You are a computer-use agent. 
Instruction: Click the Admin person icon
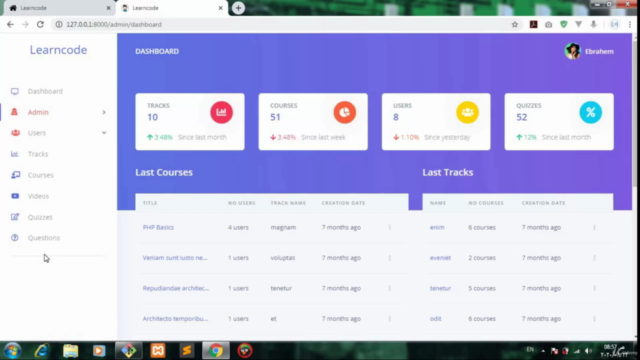pyautogui.click(x=14, y=112)
